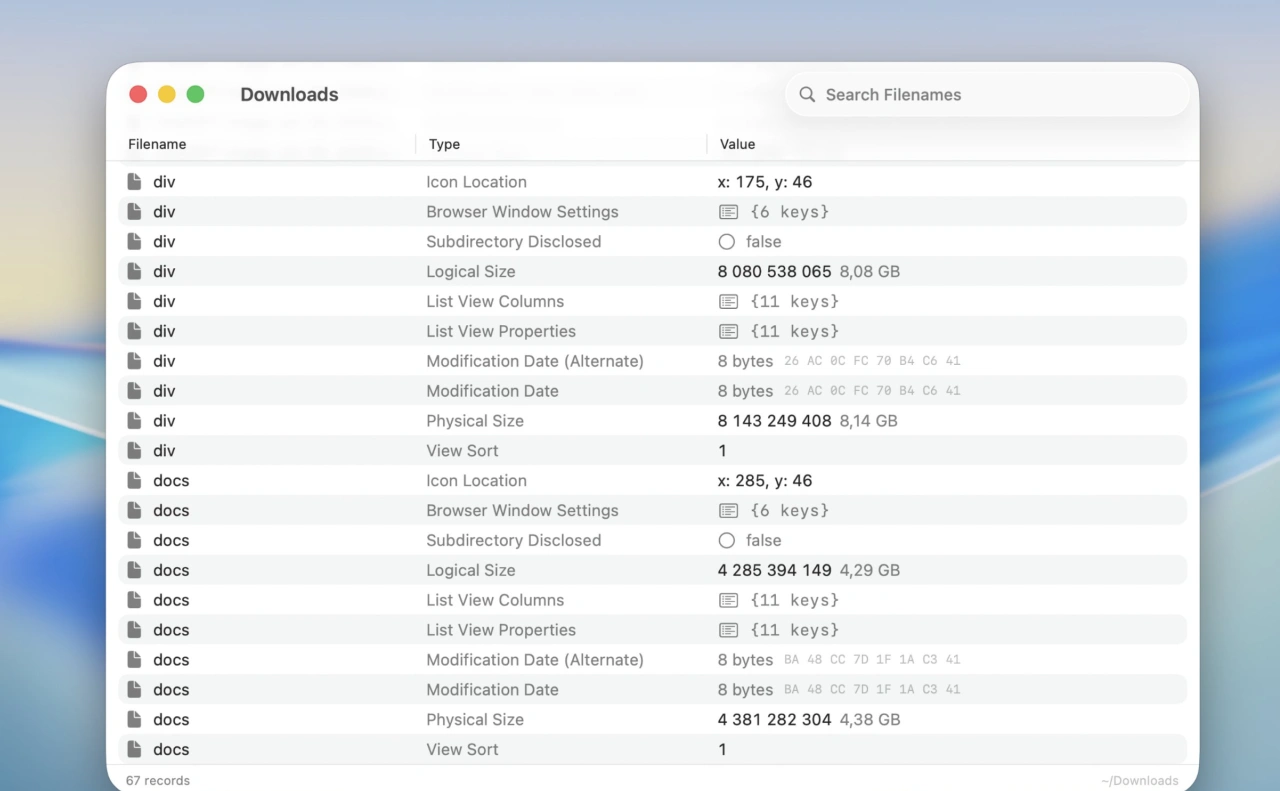Select the Type column header
The width and height of the screenshot is (1280, 791).
point(444,144)
